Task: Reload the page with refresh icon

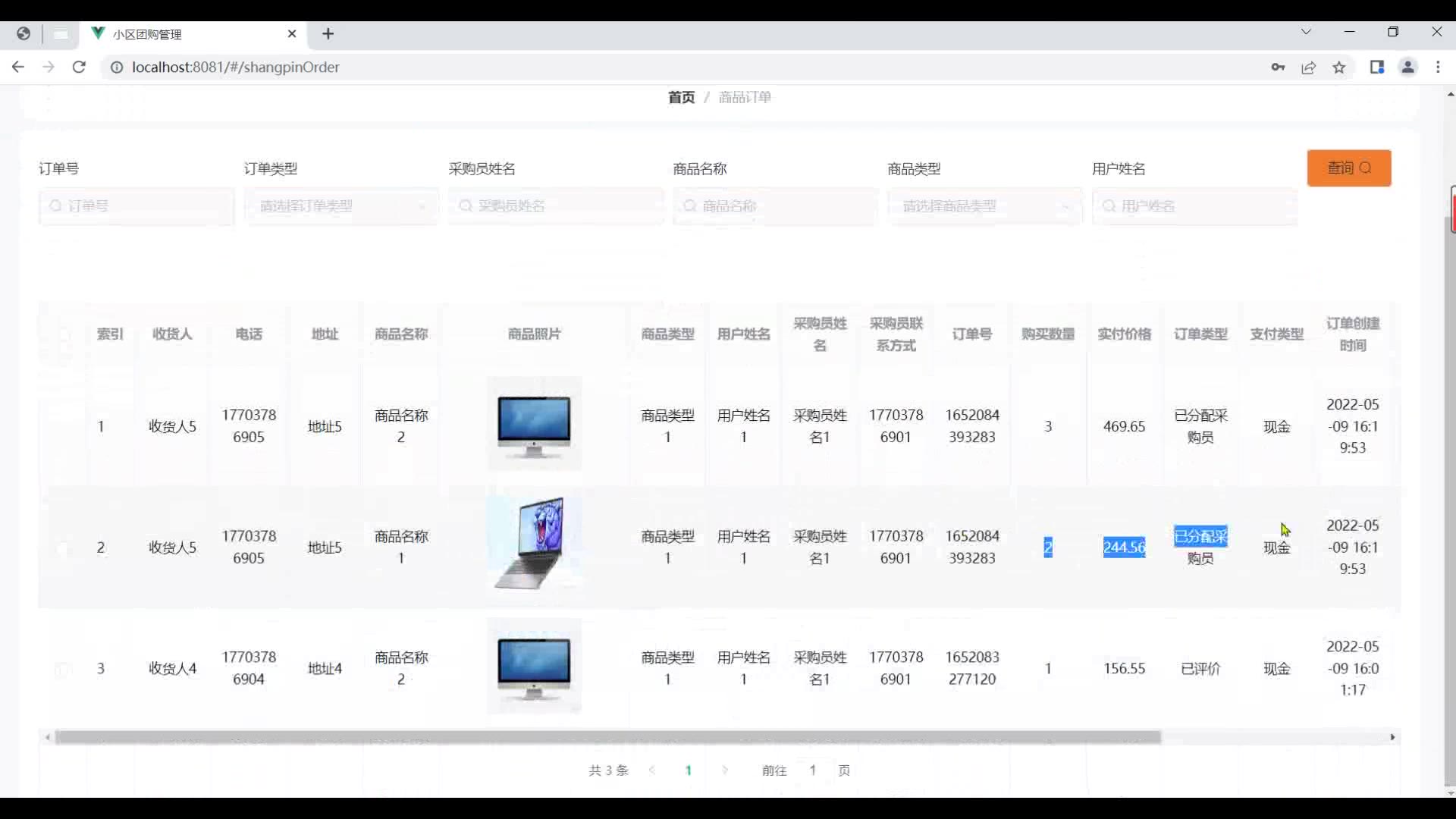Action: [79, 67]
